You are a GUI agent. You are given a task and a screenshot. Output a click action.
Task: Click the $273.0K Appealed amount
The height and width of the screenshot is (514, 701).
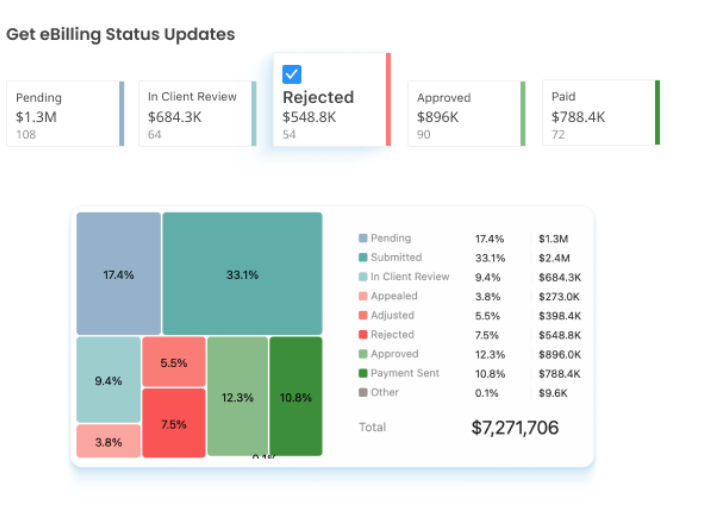559,296
